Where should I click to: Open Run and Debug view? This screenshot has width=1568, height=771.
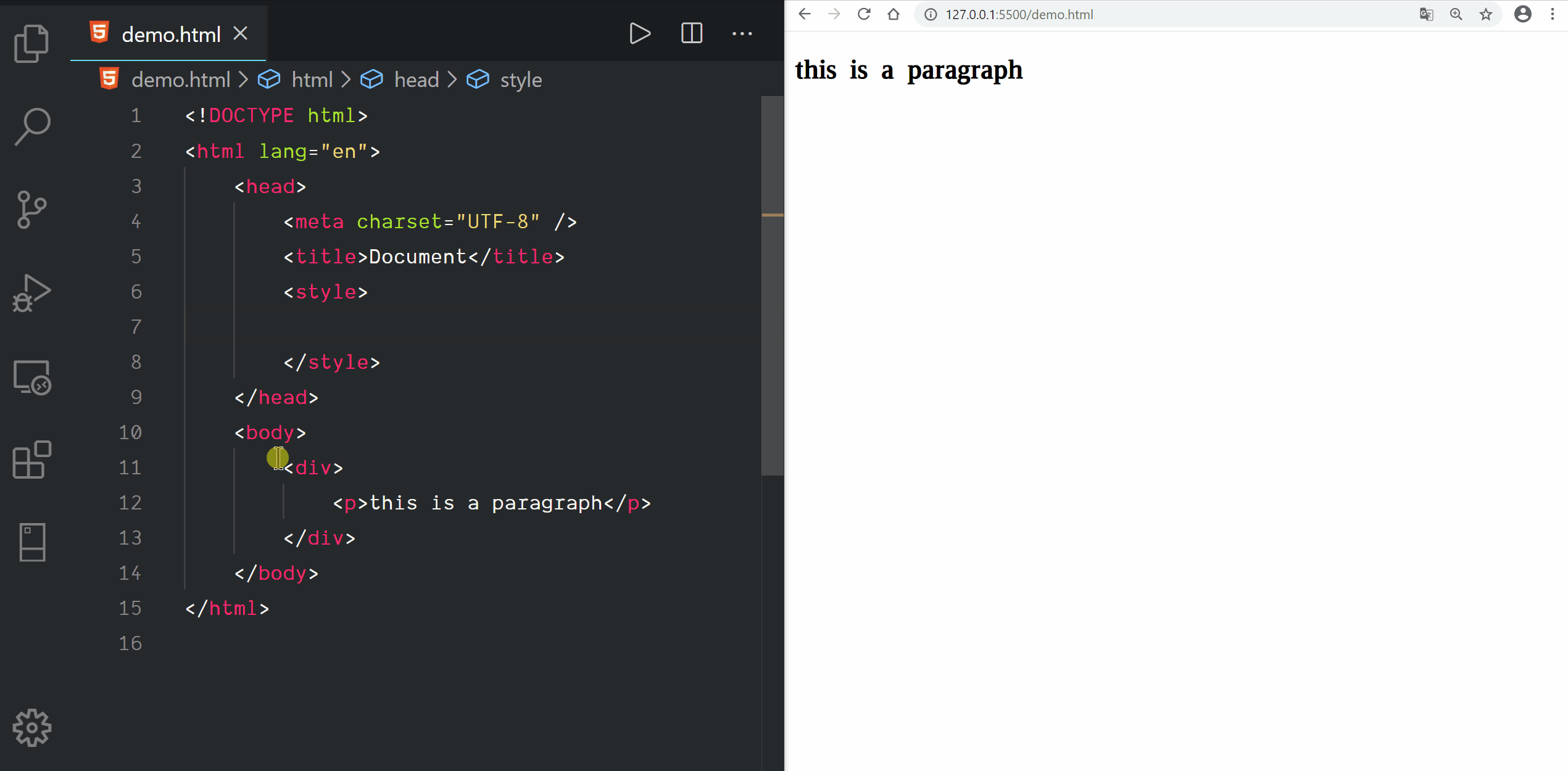click(31, 294)
